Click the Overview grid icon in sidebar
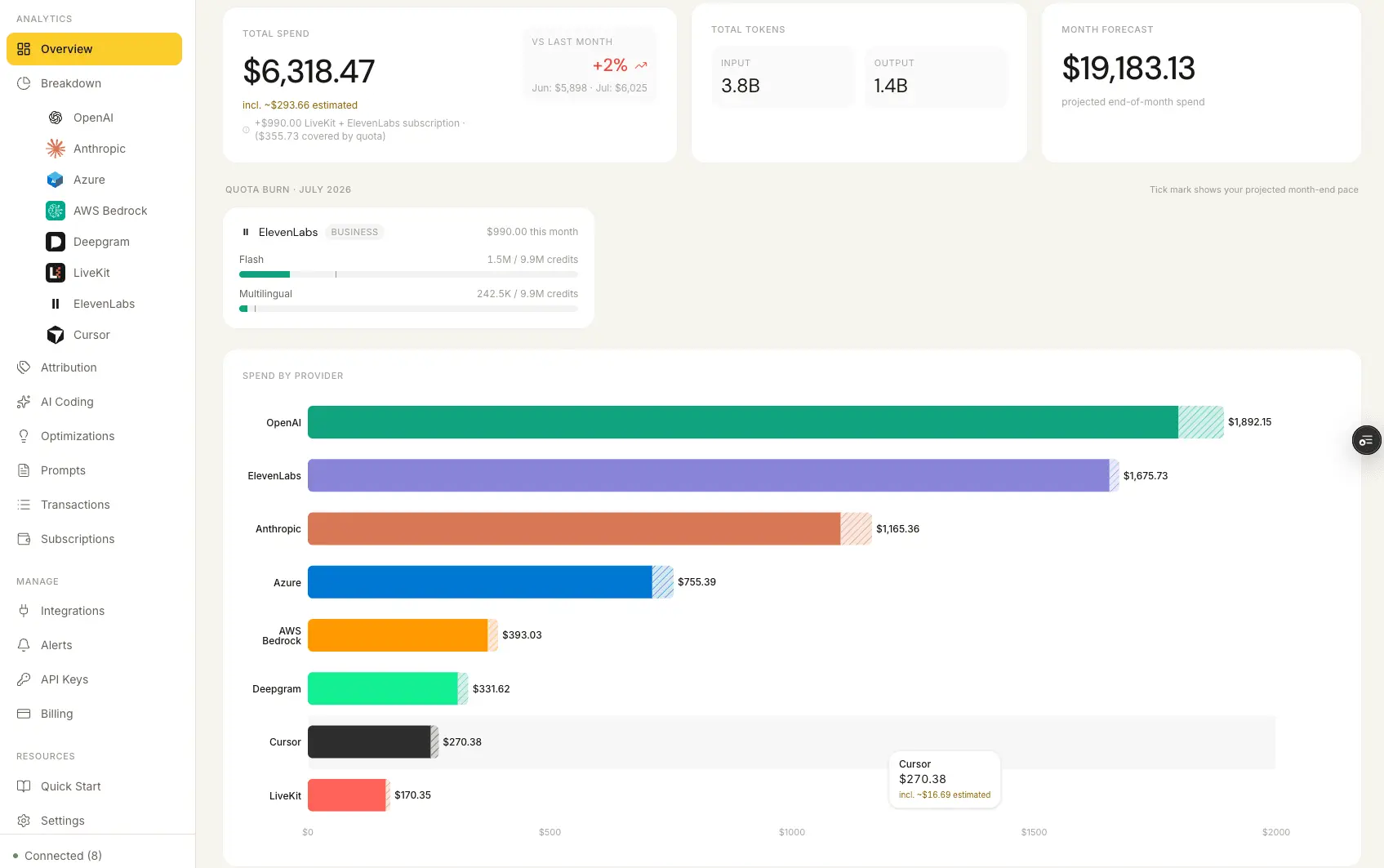The width and height of the screenshot is (1384, 868). tap(24, 49)
